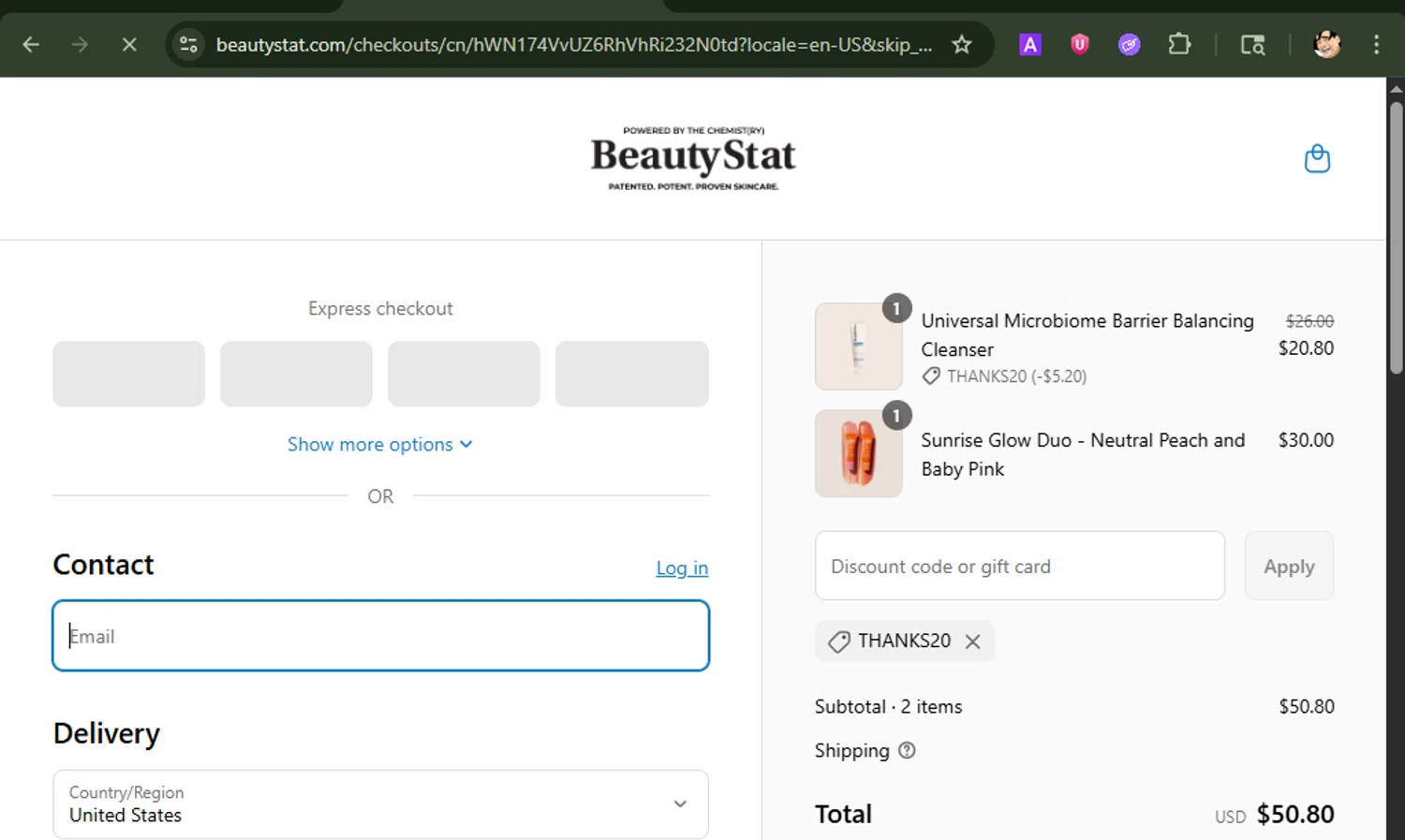Viewport: 1405px width, 840px height.
Task: Bookmark this page with the star icon
Action: tap(961, 44)
